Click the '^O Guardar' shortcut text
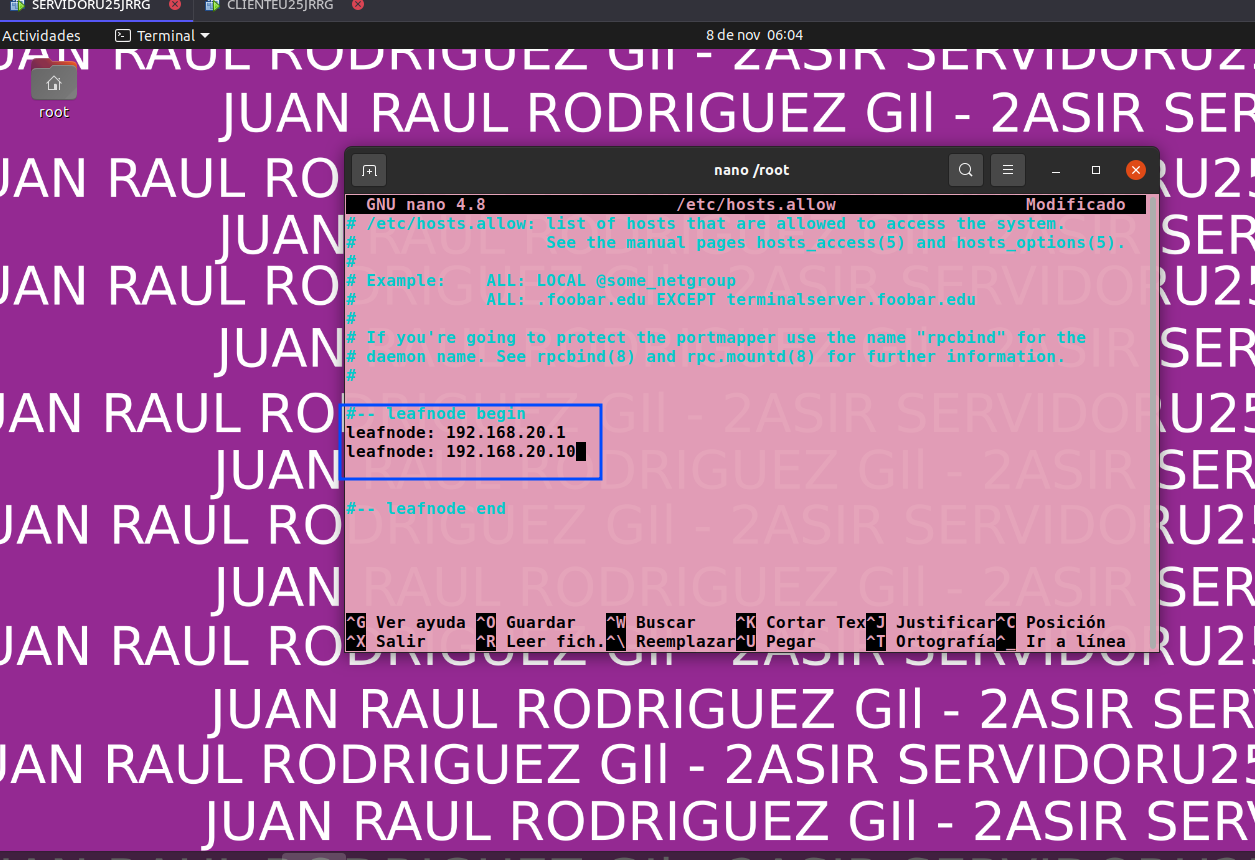Image resolution: width=1255 pixels, height=860 pixels. pyautogui.click(x=526, y=623)
